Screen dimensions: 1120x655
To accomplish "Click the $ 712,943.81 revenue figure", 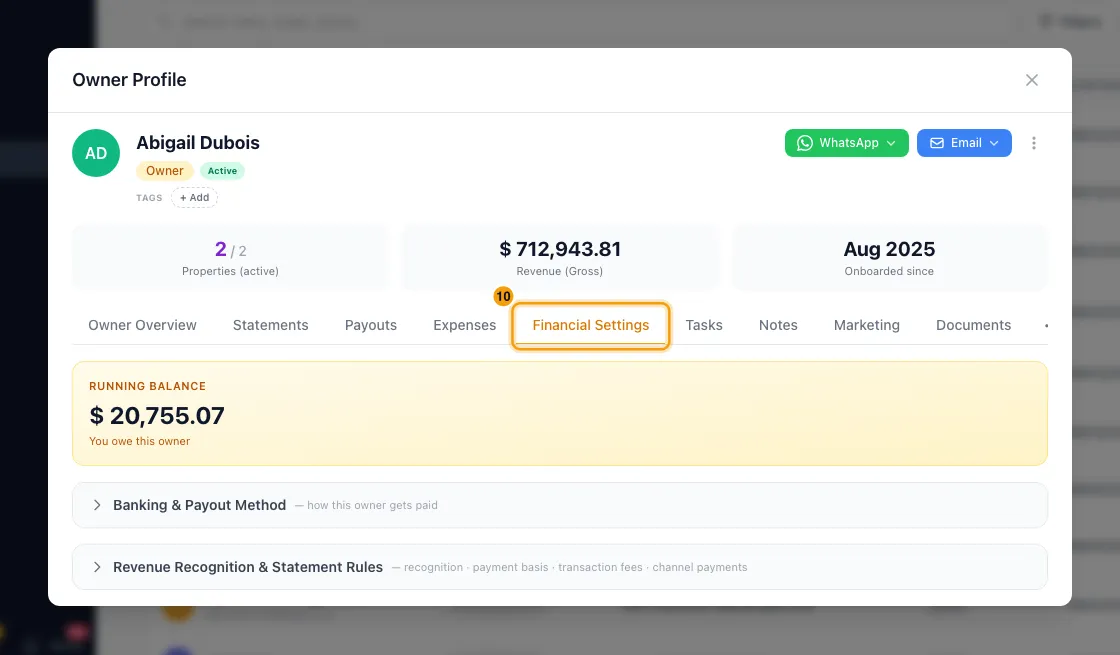I will click(560, 249).
